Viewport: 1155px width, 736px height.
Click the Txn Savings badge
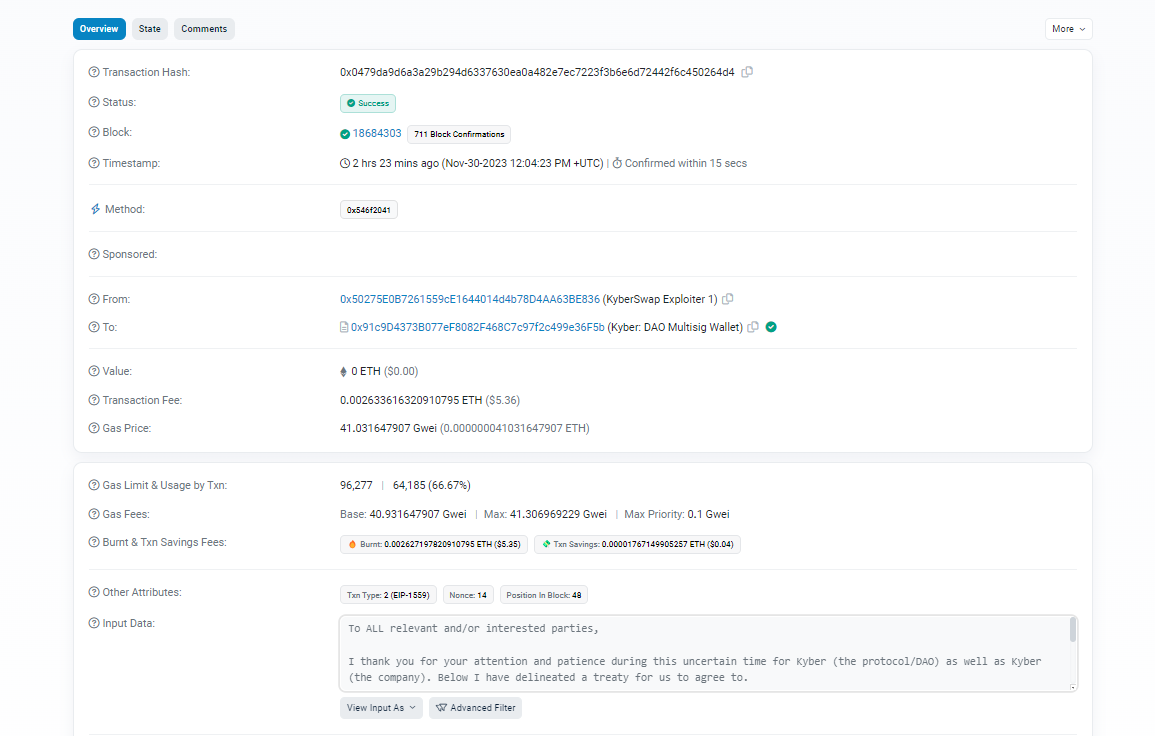click(x=637, y=544)
